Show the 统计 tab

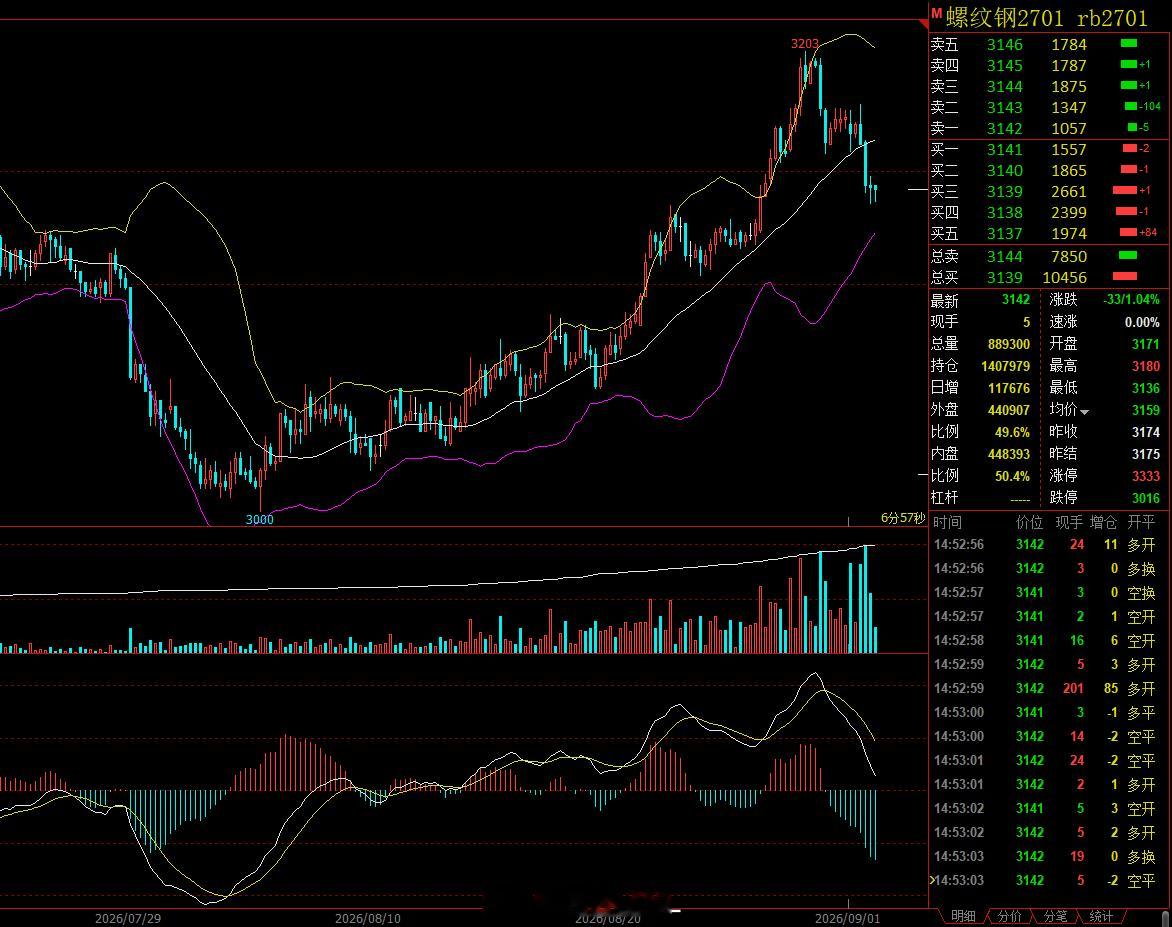[x=1101, y=916]
